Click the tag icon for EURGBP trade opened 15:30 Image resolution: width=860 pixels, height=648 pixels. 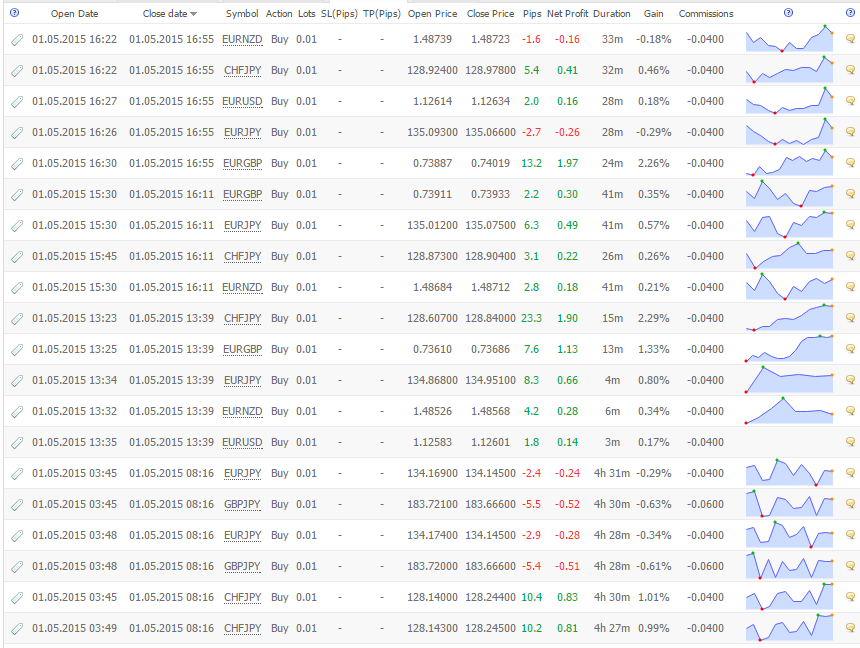17,194
